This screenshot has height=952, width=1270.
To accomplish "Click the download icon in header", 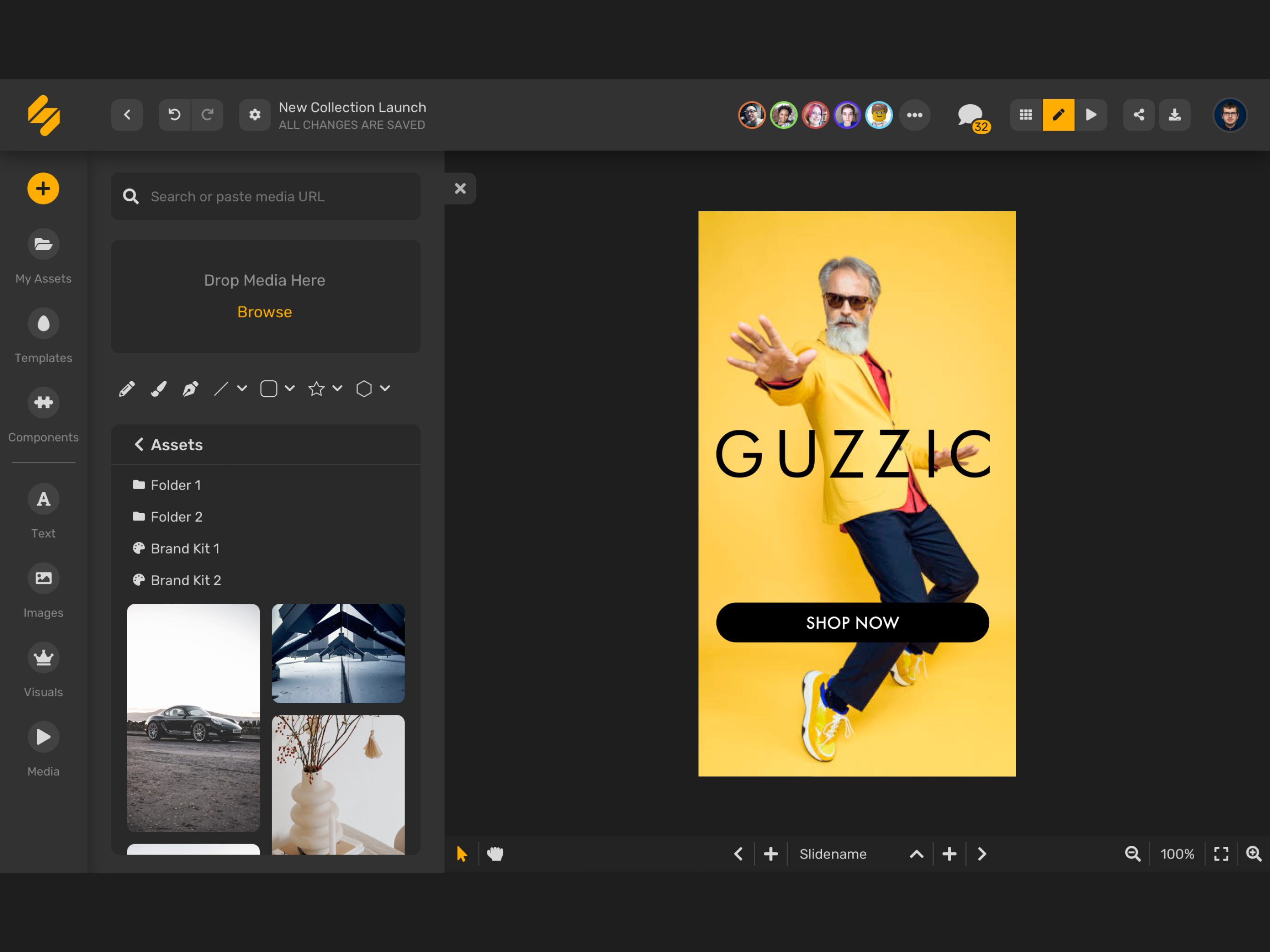I will tap(1174, 115).
